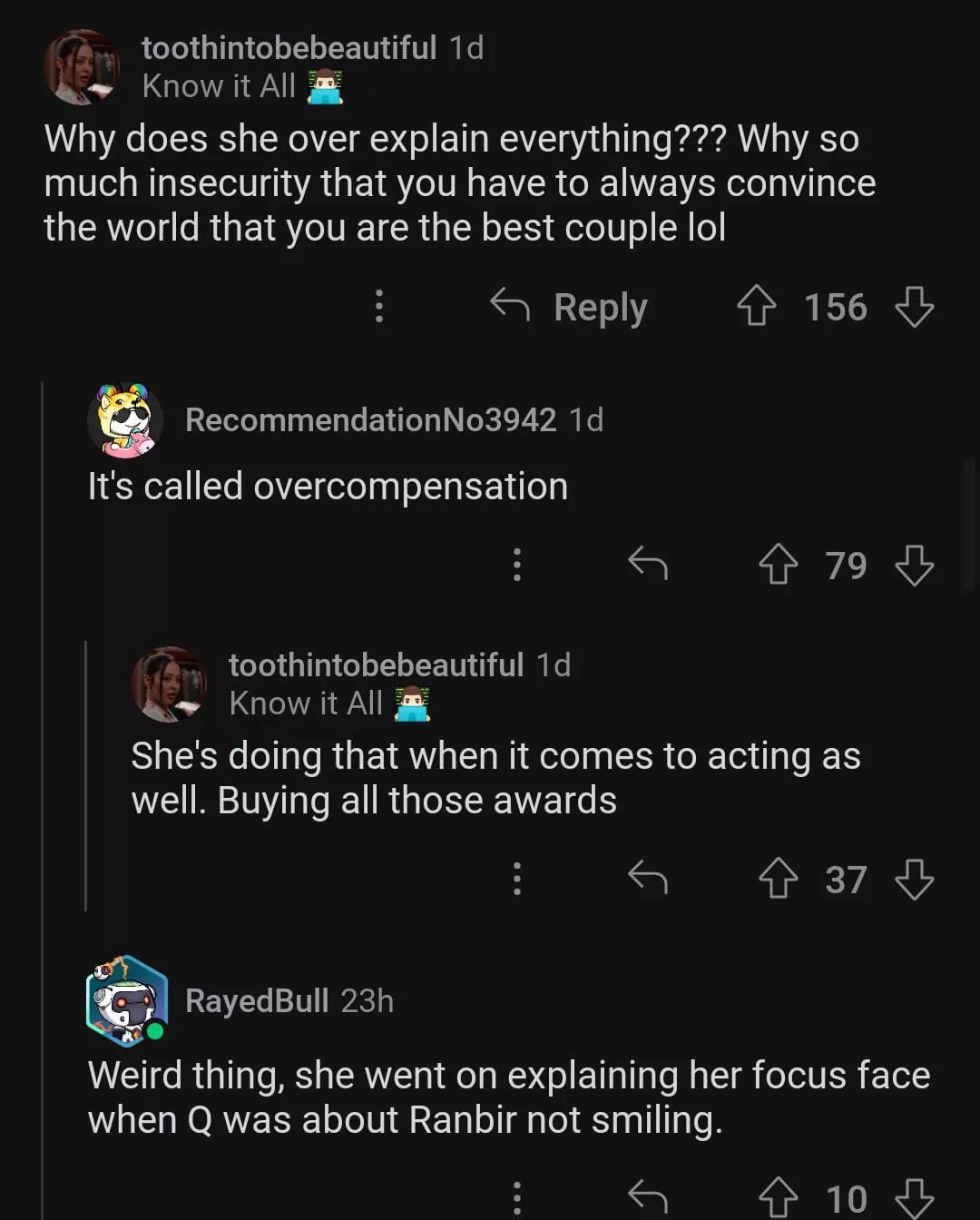Image resolution: width=980 pixels, height=1220 pixels.
Task: Open the RayedBull username profile
Action: point(257,1000)
